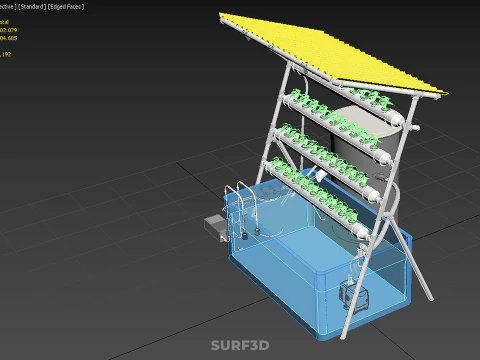
Task: Open the [Standard] viewport shading menu
Action: 32,7
